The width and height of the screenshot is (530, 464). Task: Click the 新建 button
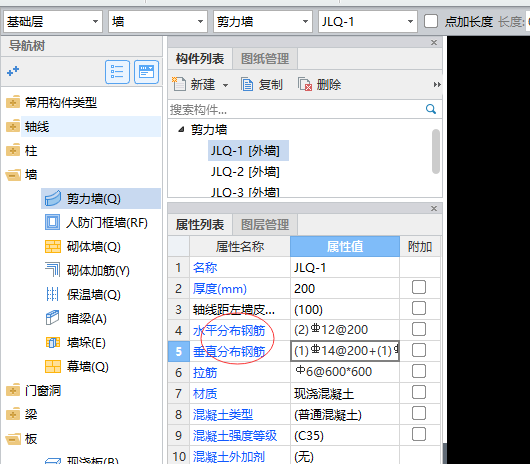coord(200,84)
